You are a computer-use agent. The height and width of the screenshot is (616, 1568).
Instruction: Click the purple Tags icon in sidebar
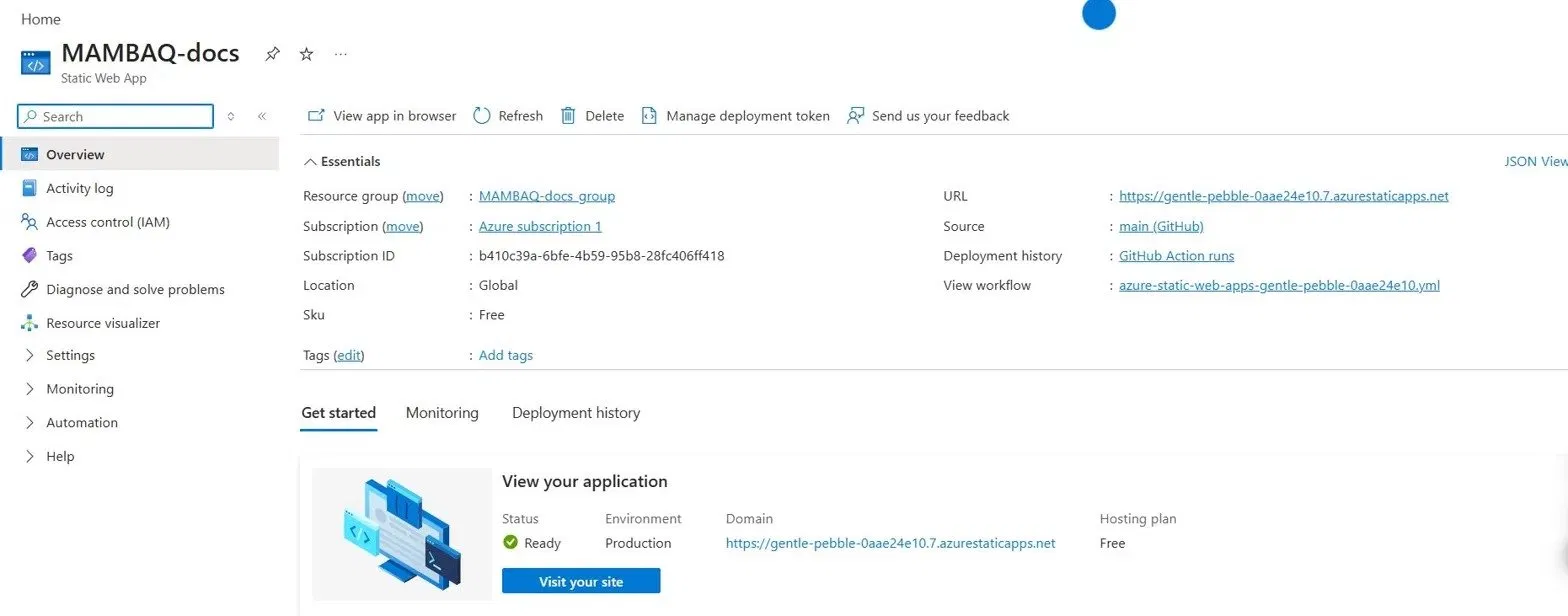pyautogui.click(x=30, y=256)
